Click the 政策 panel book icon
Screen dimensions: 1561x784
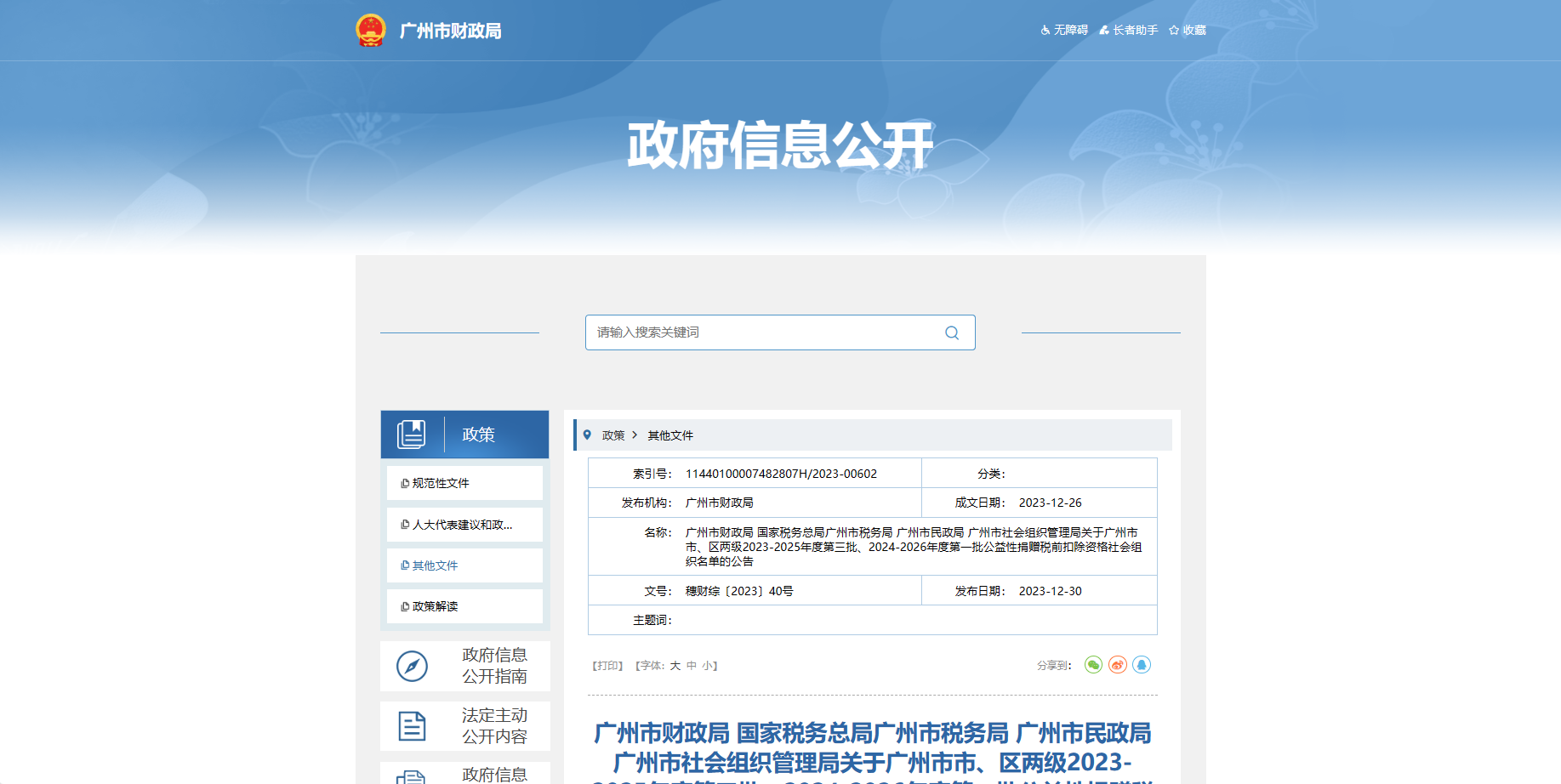pos(412,435)
